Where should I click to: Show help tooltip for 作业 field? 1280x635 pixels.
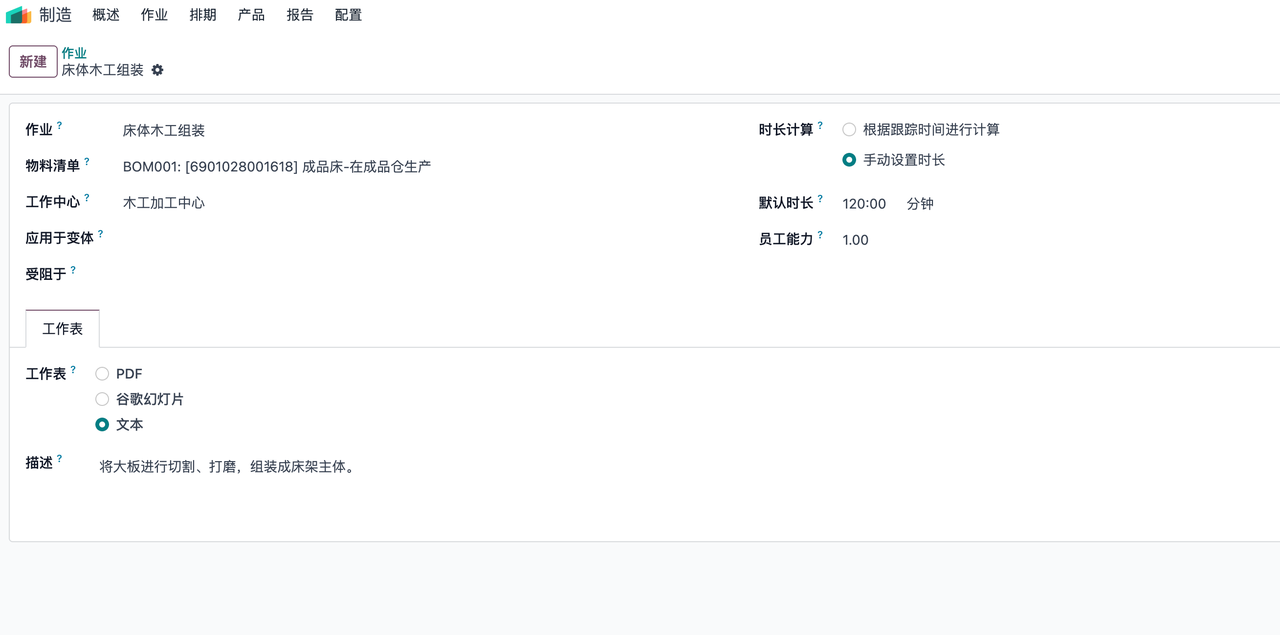[x=59, y=126]
